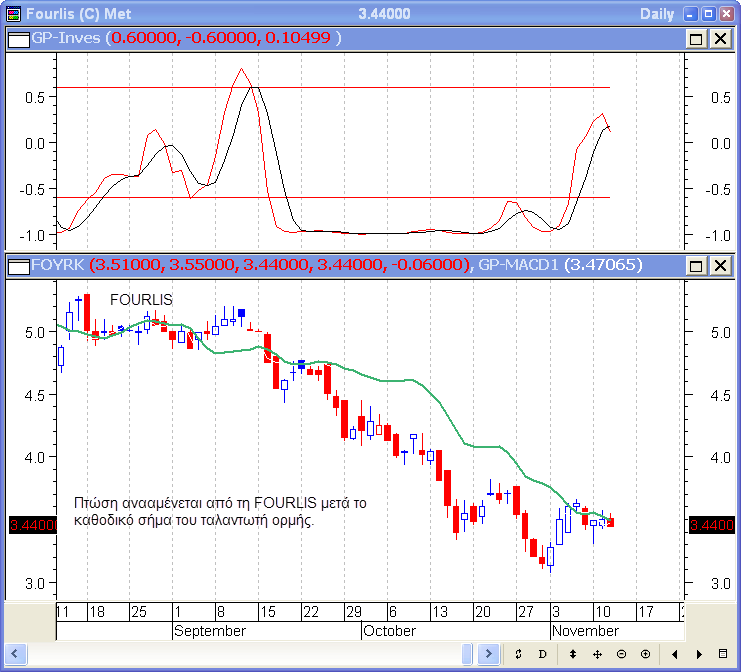Open the Fourlis window system menu icon

pos(11,13)
